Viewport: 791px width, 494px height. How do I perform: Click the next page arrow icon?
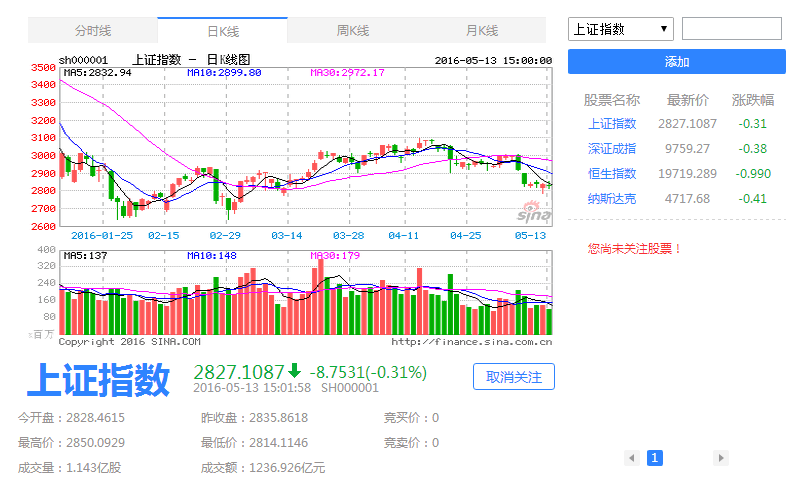tap(720, 458)
